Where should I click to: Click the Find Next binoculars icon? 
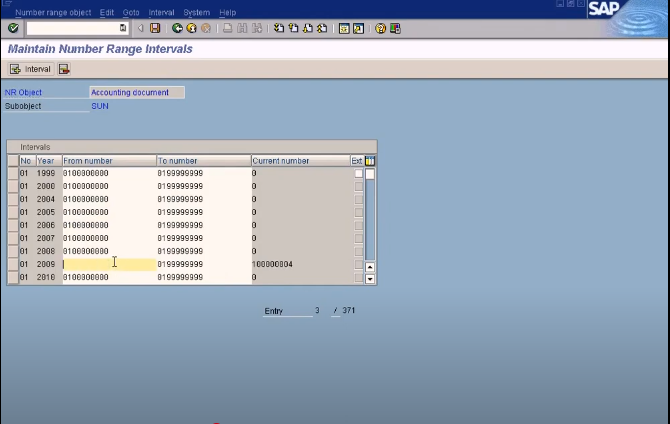pyautogui.click(x=257, y=28)
